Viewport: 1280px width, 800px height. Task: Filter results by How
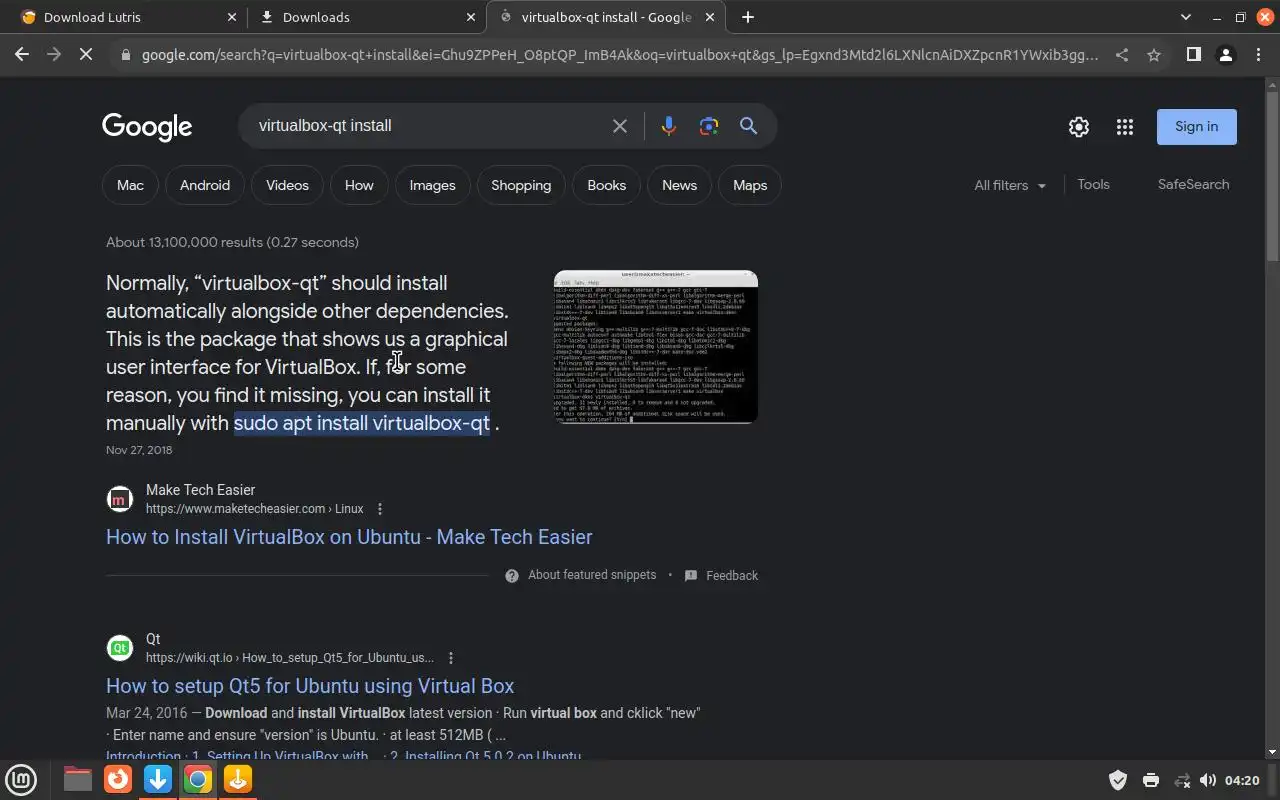359,185
